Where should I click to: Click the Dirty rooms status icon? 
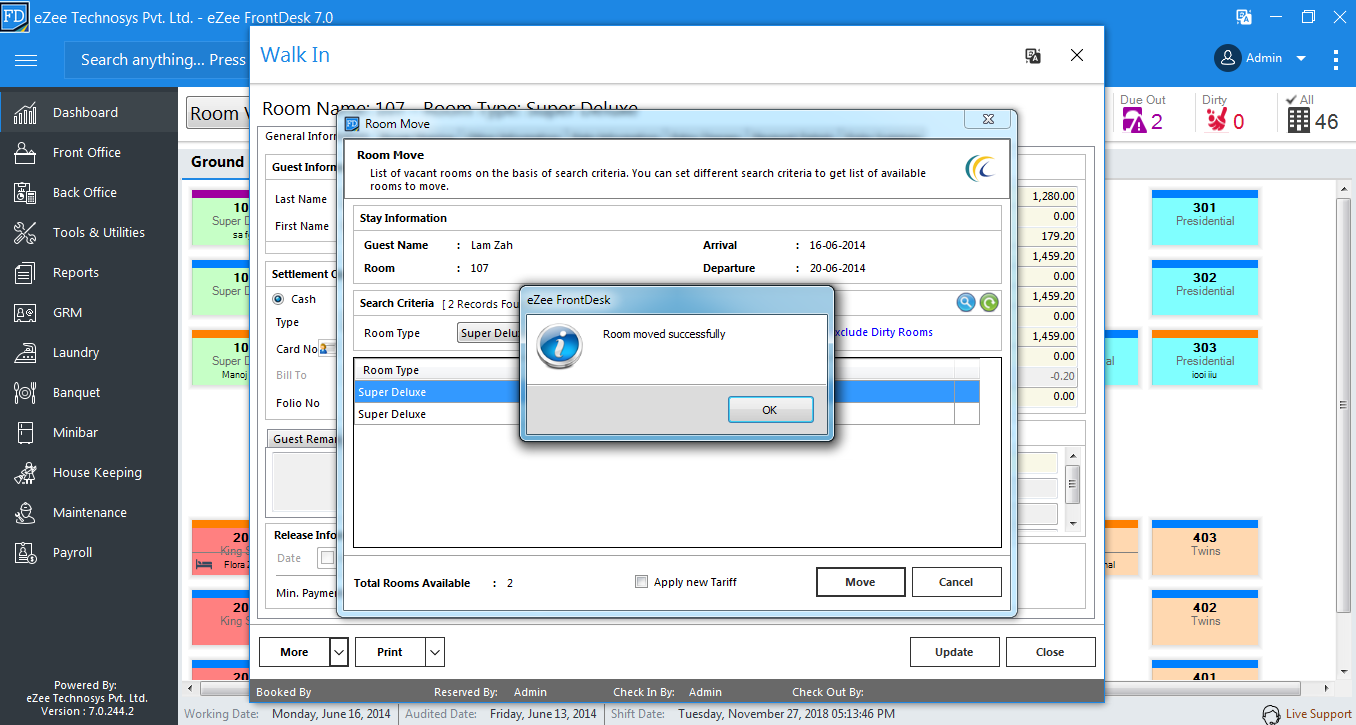(x=1215, y=121)
